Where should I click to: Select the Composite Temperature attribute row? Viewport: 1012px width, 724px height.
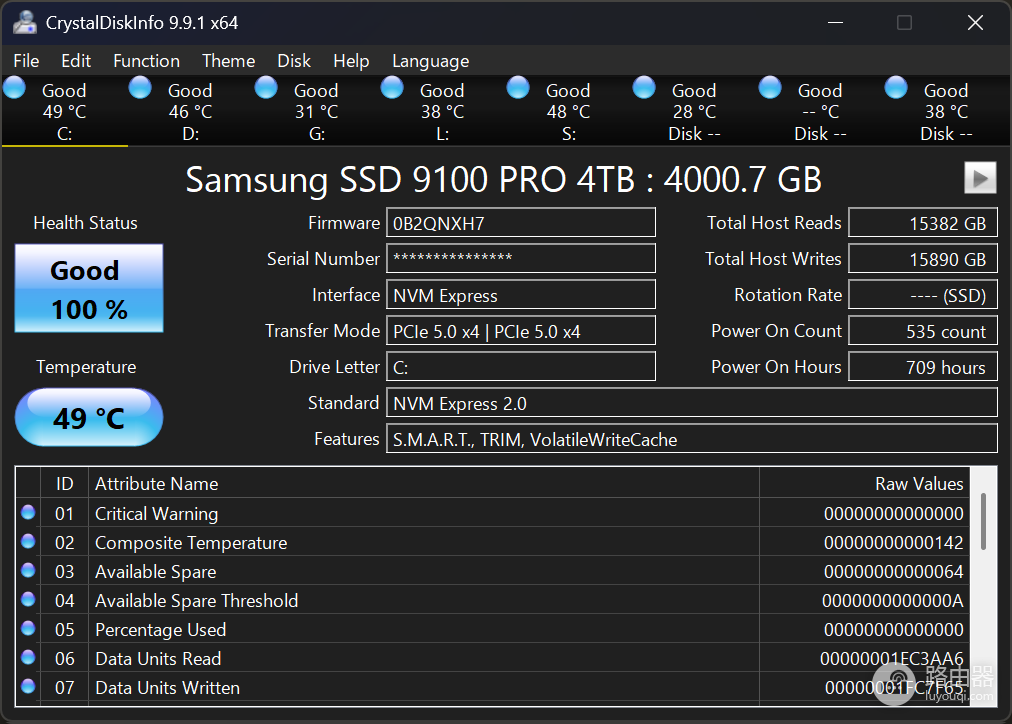point(492,542)
